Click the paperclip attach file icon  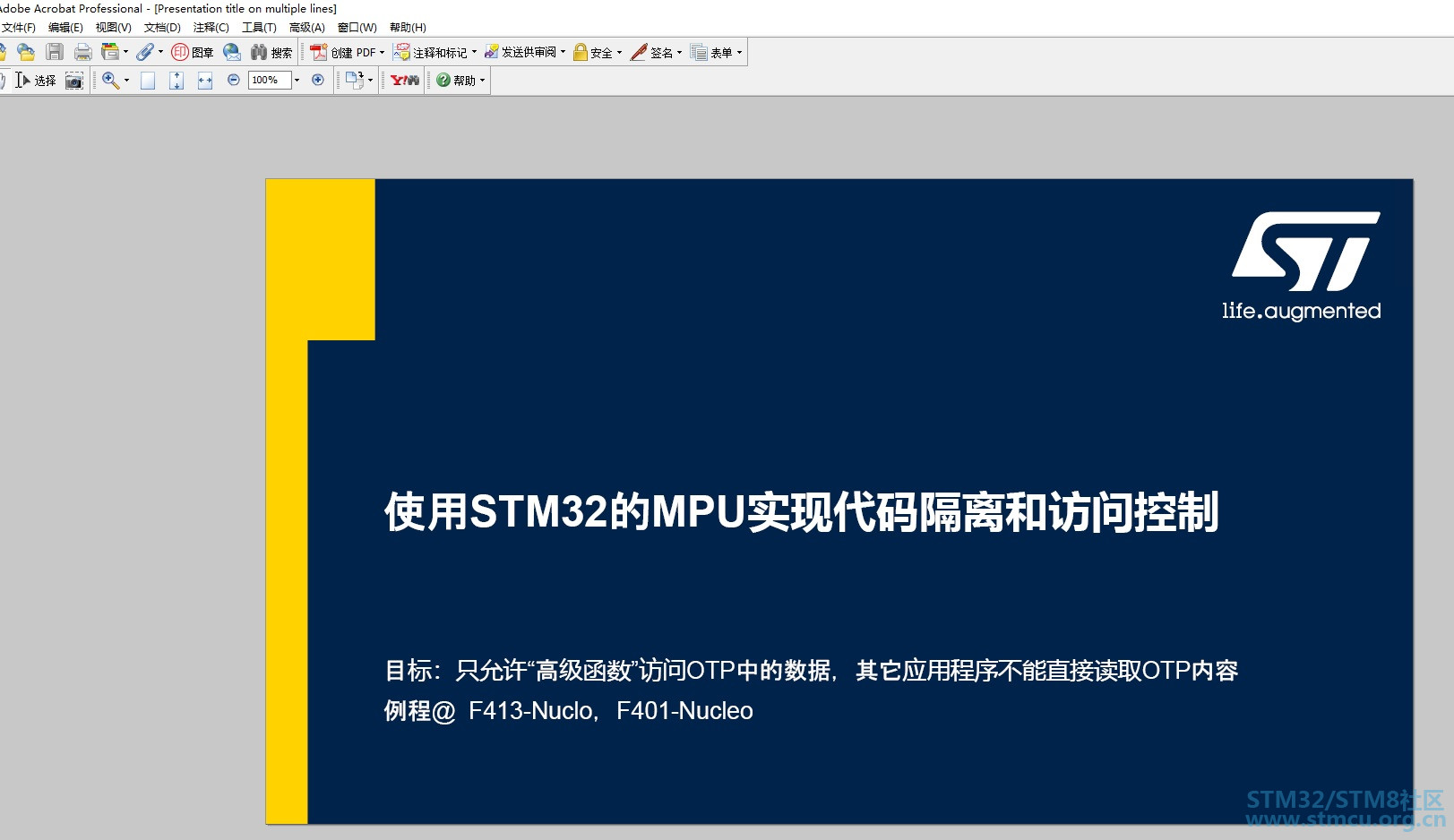(145, 53)
